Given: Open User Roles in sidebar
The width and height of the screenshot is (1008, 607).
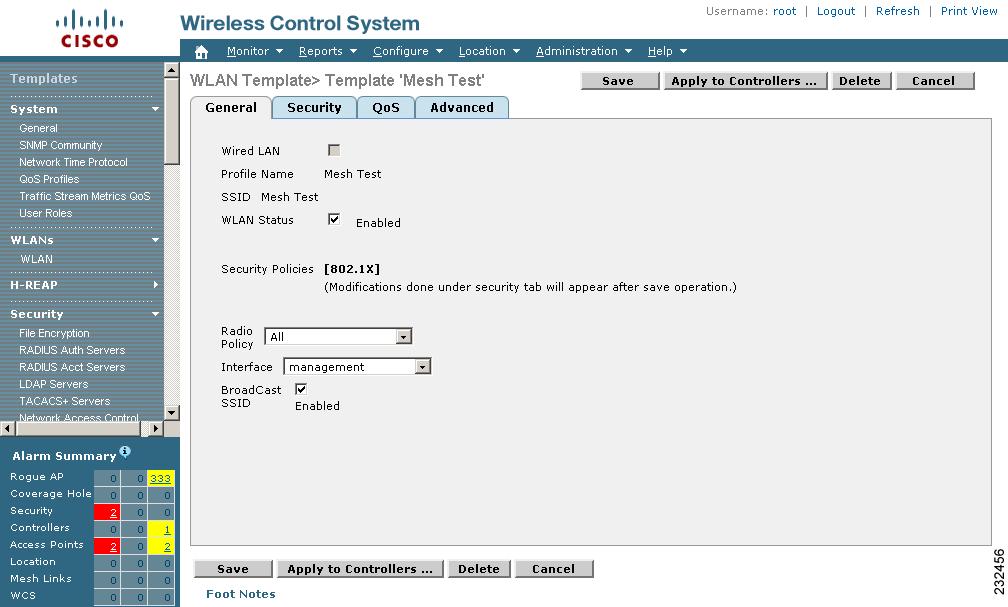Looking at the screenshot, I should (x=45, y=213).
